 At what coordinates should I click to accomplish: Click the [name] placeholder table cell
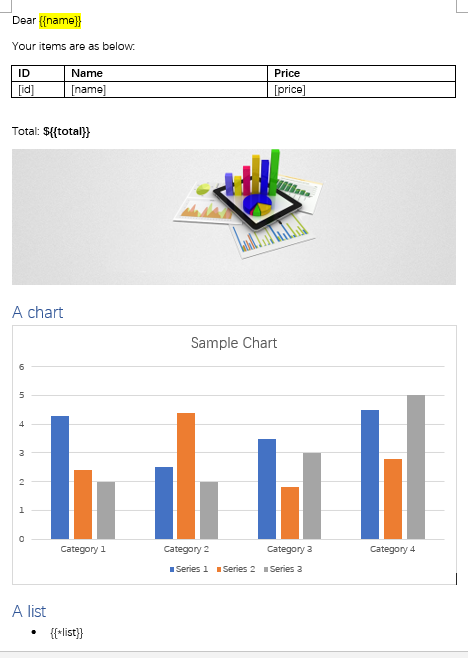pos(166,89)
